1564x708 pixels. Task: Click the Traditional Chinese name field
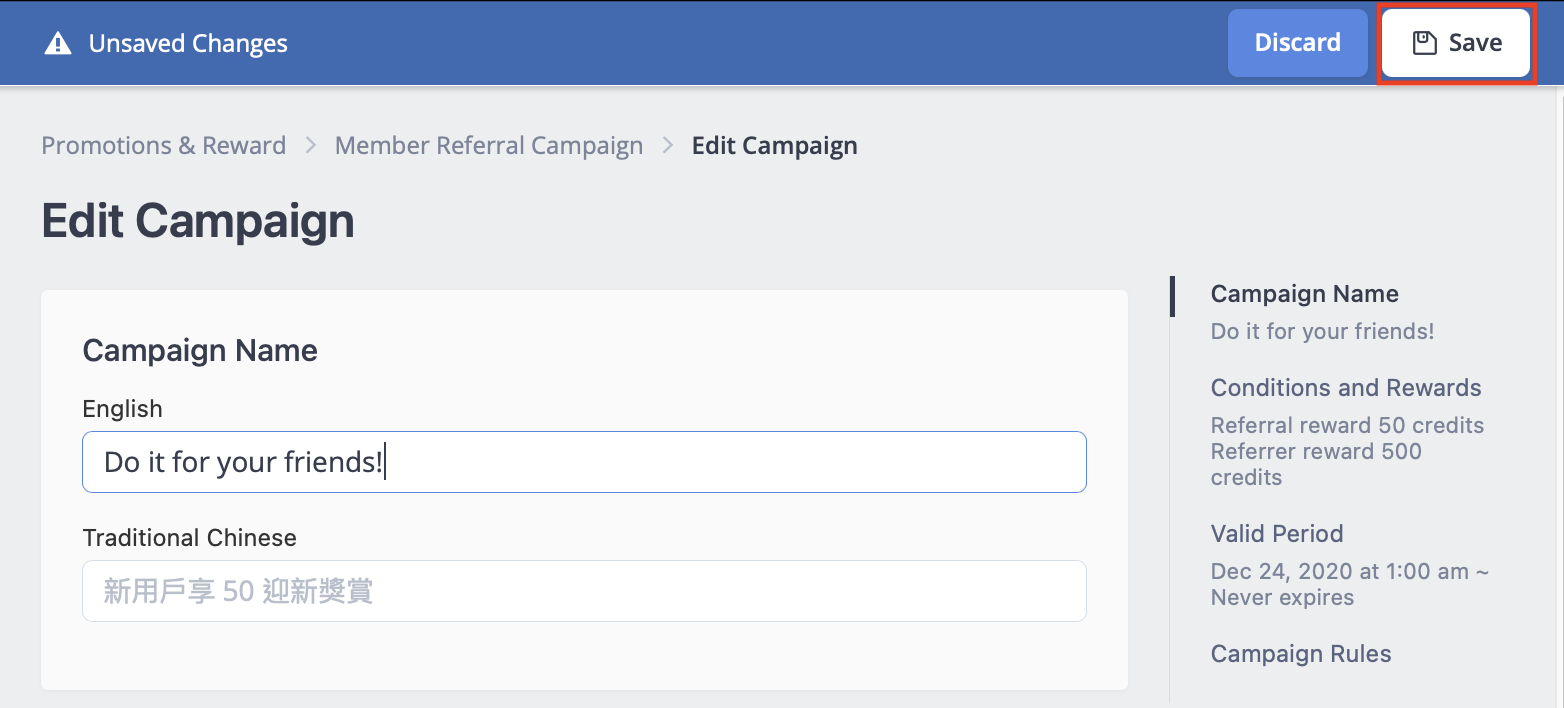[584, 591]
